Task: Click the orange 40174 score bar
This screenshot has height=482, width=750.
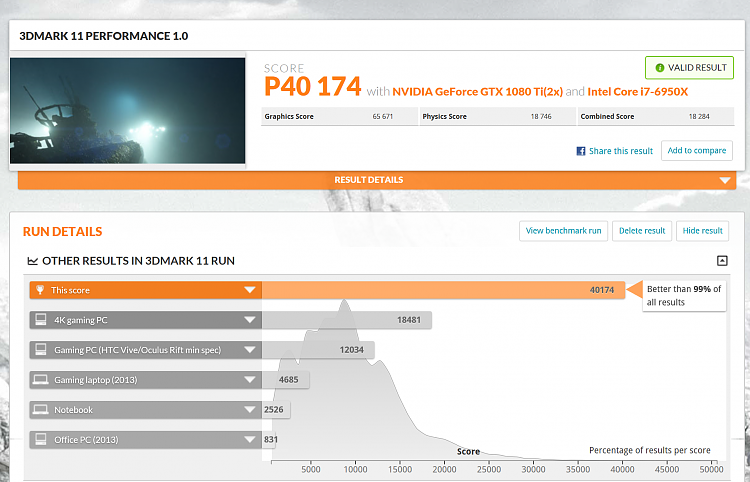Action: click(443, 290)
